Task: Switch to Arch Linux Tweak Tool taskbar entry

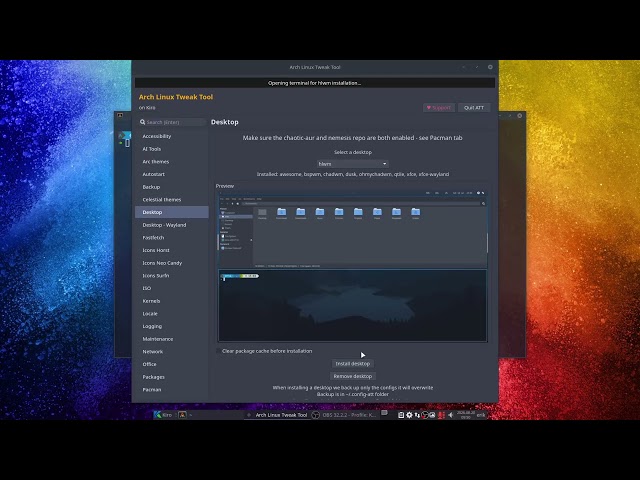Action: [276, 415]
